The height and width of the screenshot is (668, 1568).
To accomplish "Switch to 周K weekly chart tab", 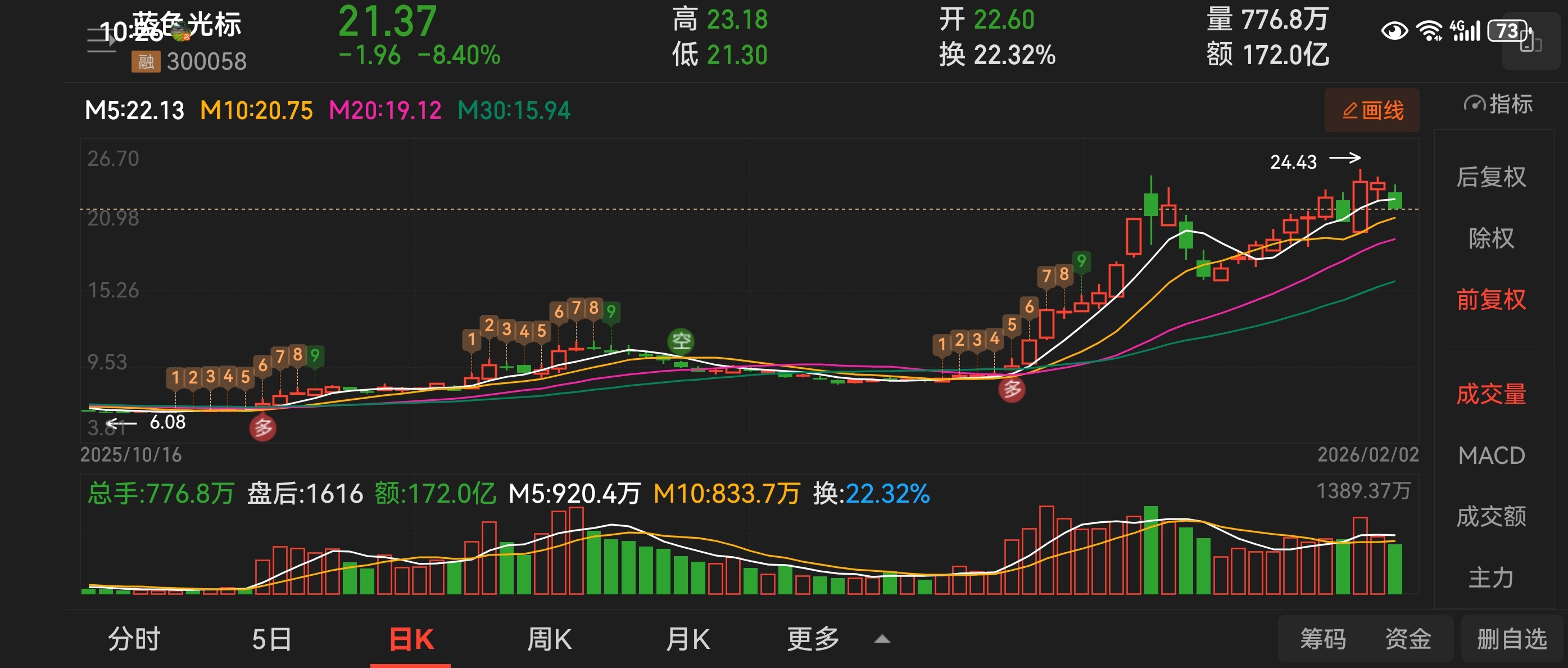I will coord(549,639).
